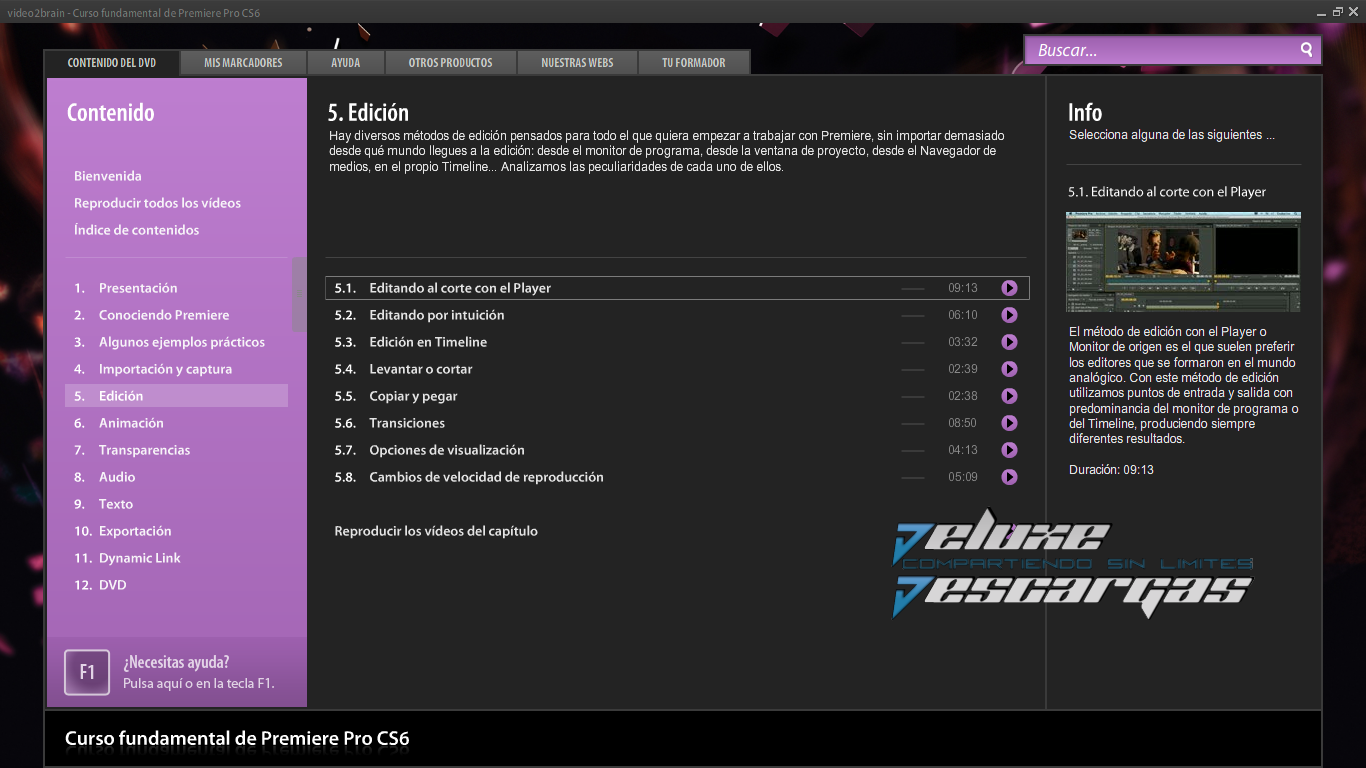1366x768 pixels.
Task: Open the Bienvenida link
Action: 108,176
